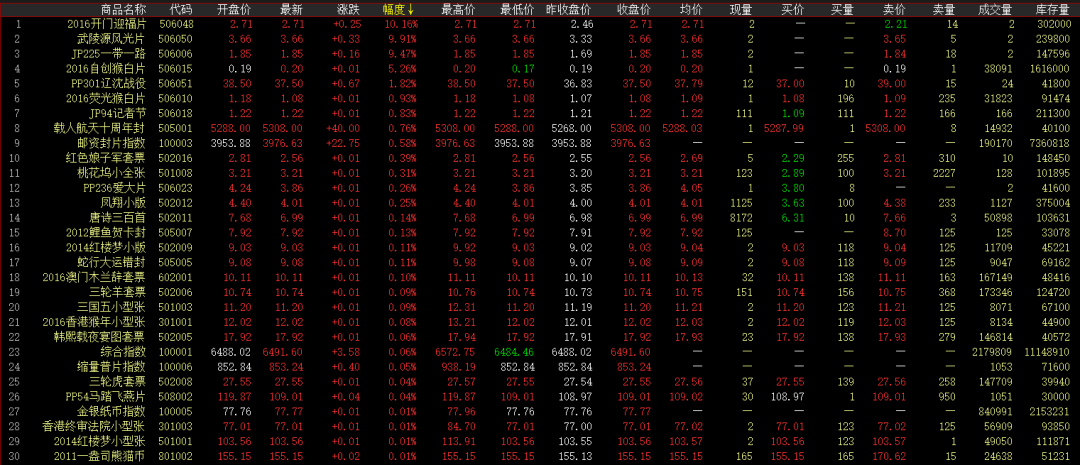Click the 卖价 column header

(x=894, y=9)
